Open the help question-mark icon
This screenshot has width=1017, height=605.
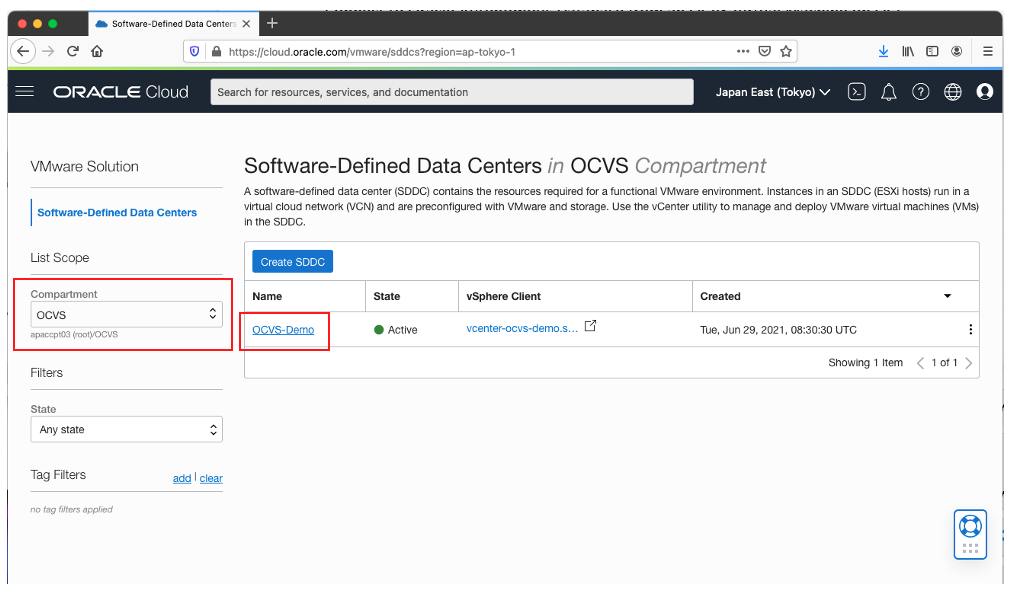(920, 91)
